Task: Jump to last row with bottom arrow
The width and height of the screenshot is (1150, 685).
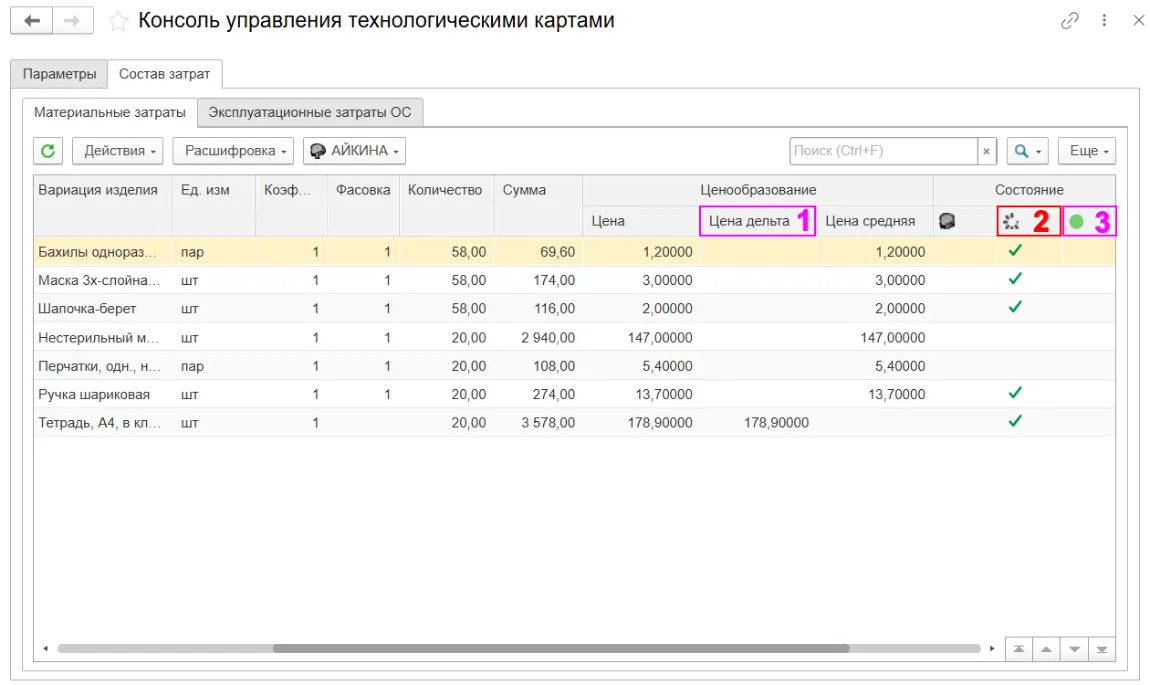Action: [1102, 649]
